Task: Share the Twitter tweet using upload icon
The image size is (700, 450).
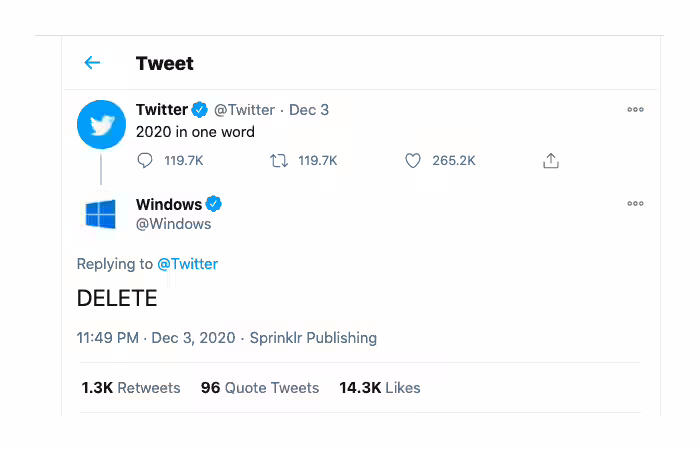Action: click(551, 161)
